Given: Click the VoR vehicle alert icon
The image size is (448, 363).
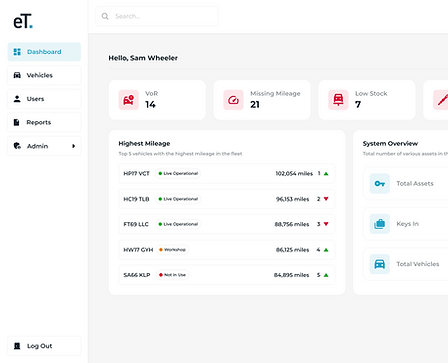Looking at the screenshot, I should click(x=129, y=100).
